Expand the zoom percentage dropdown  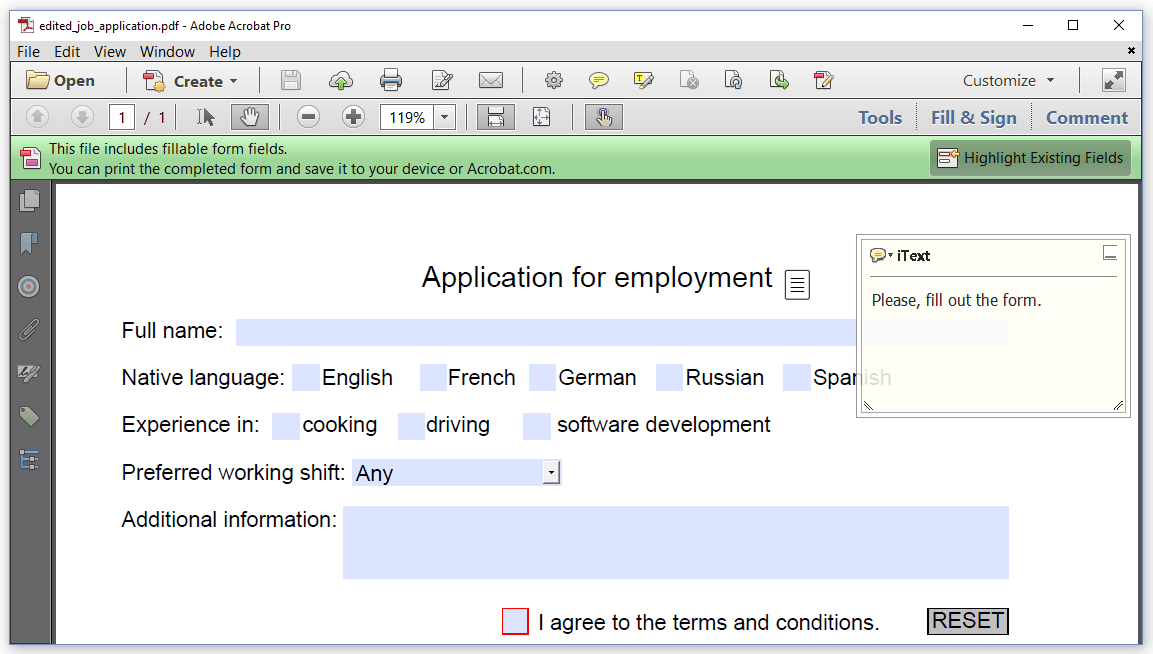(x=445, y=118)
